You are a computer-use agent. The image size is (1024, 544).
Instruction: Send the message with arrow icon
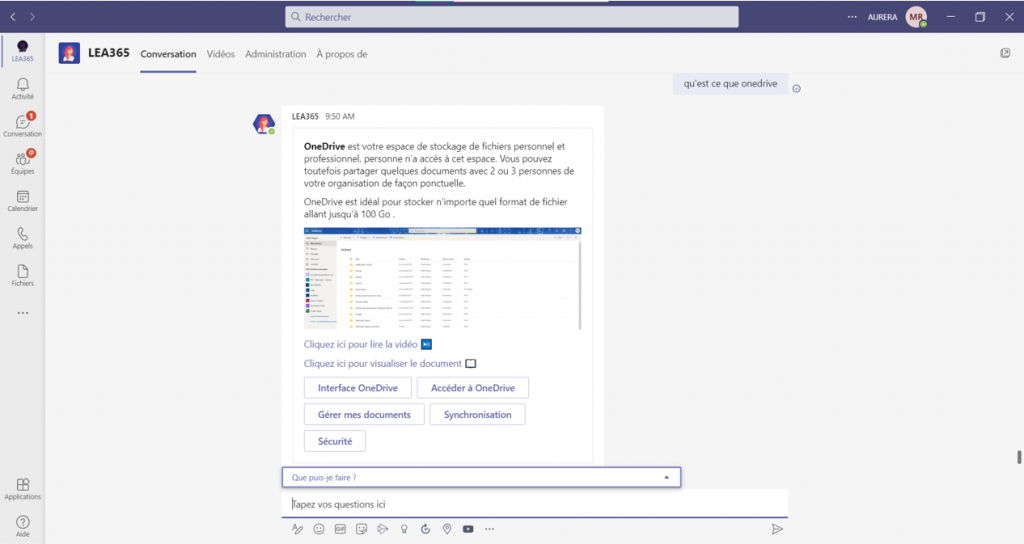pyautogui.click(x=776, y=529)
